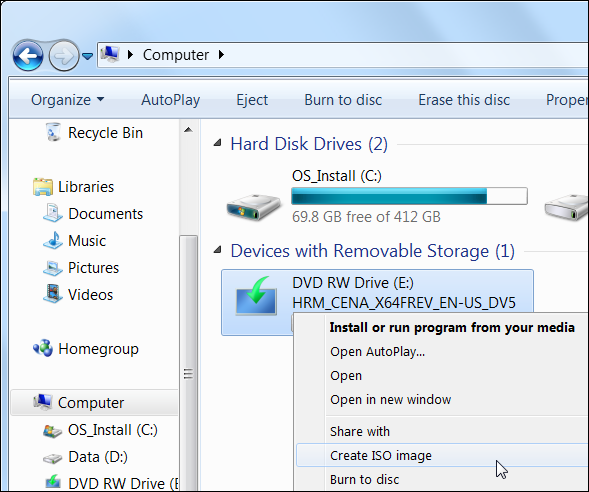Select Recycle Bin in navigation pane
Image resolution: width=589 pixels, height=492 pixels.
[94, 133]
